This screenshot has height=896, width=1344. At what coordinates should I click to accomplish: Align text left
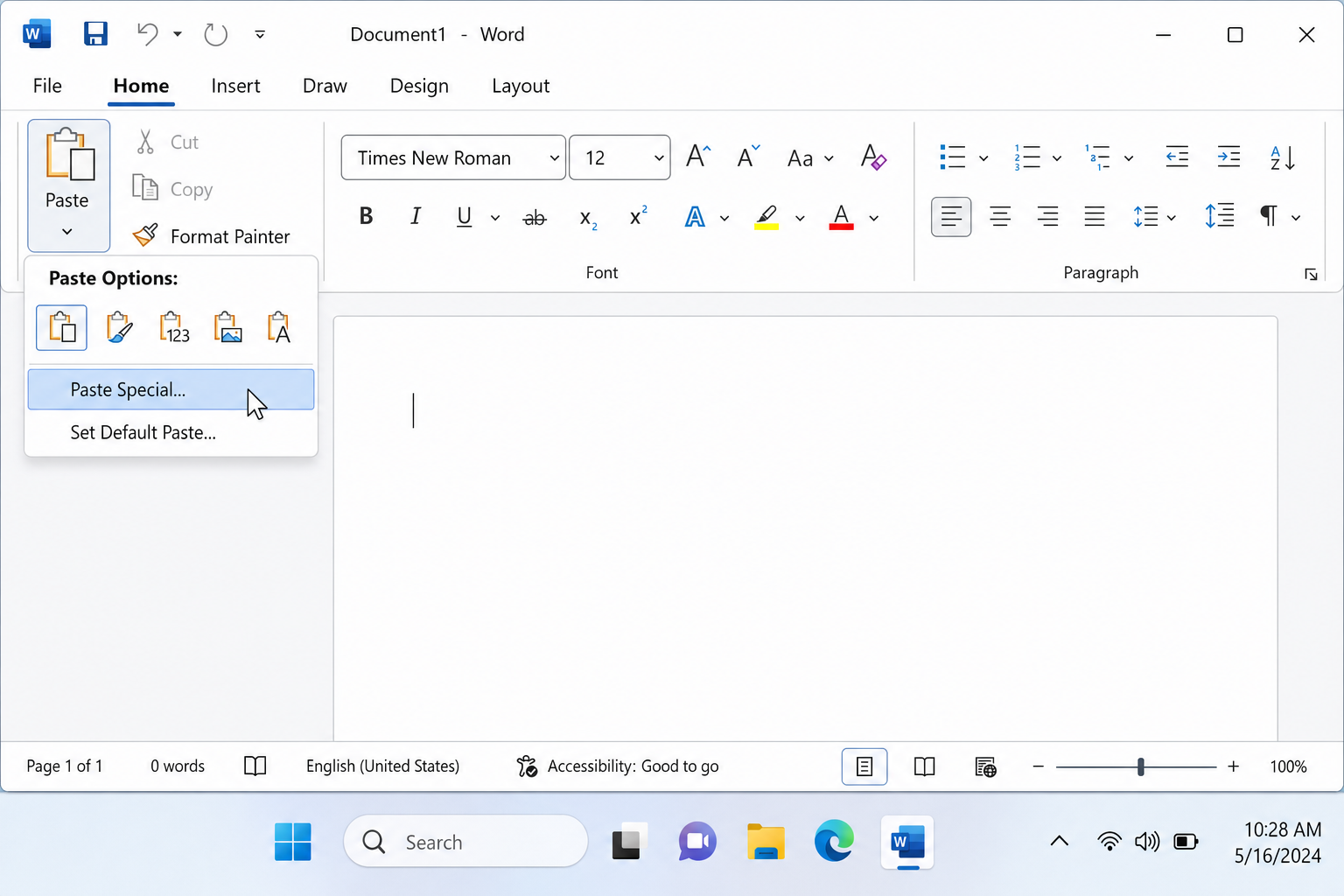point(951,216)
